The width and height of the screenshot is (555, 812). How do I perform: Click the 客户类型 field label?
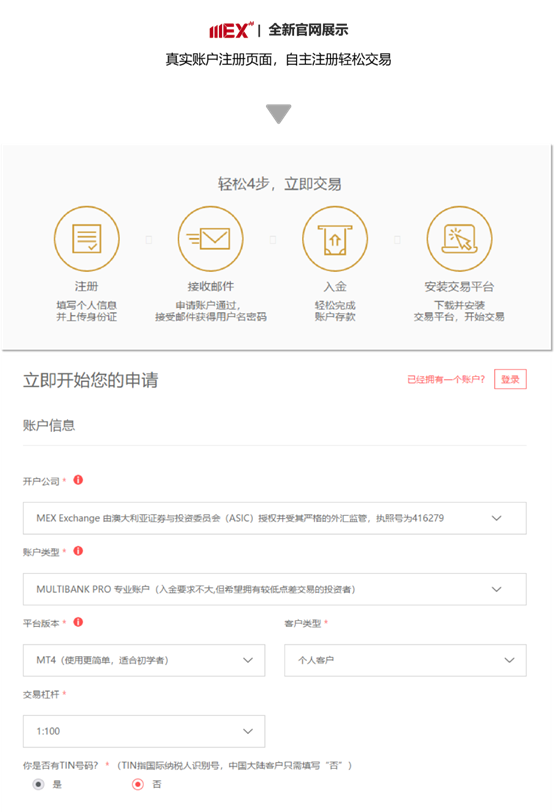click(303, 624)
